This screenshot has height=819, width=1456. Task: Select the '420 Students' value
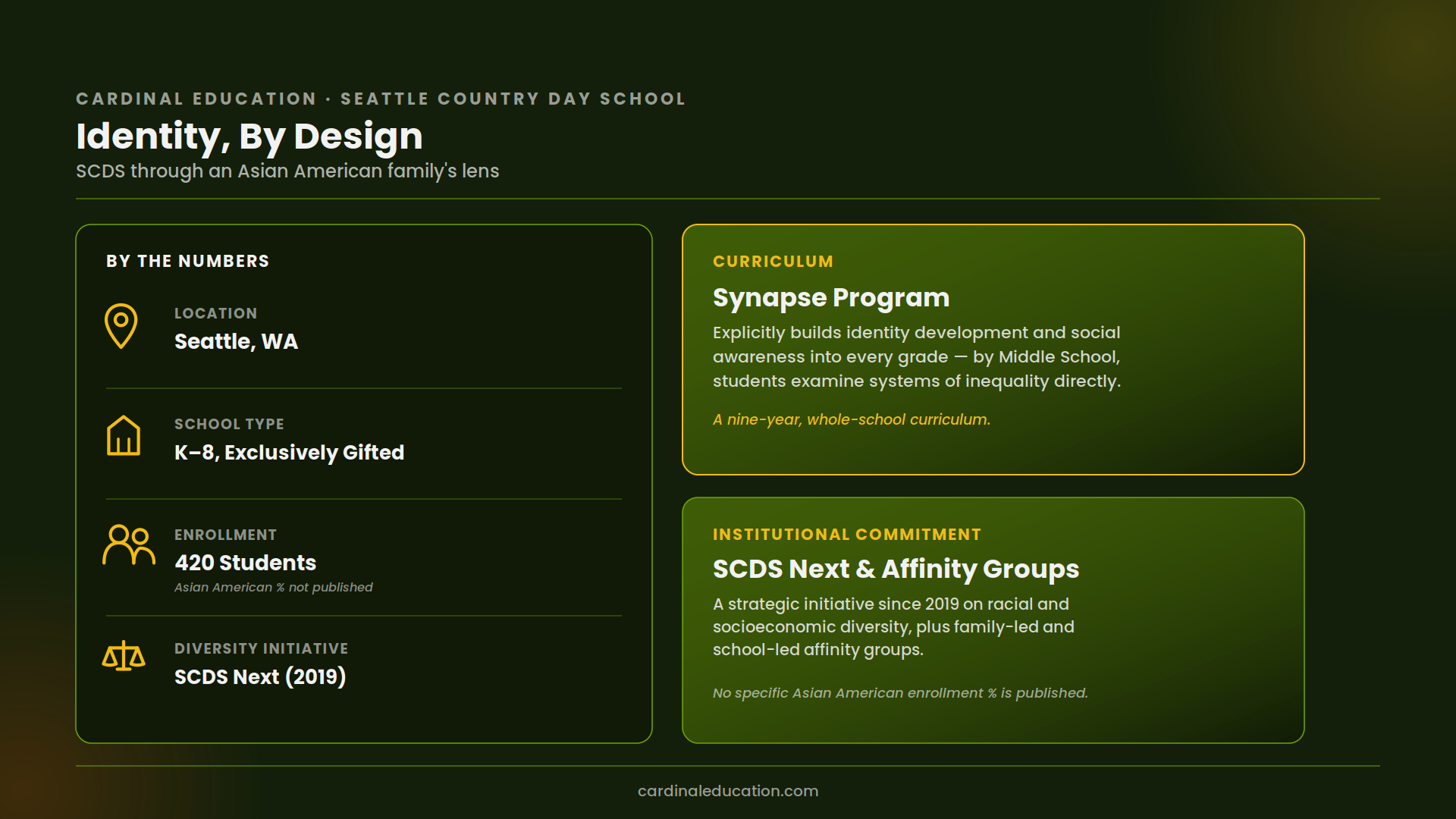[x=245, y=563]
